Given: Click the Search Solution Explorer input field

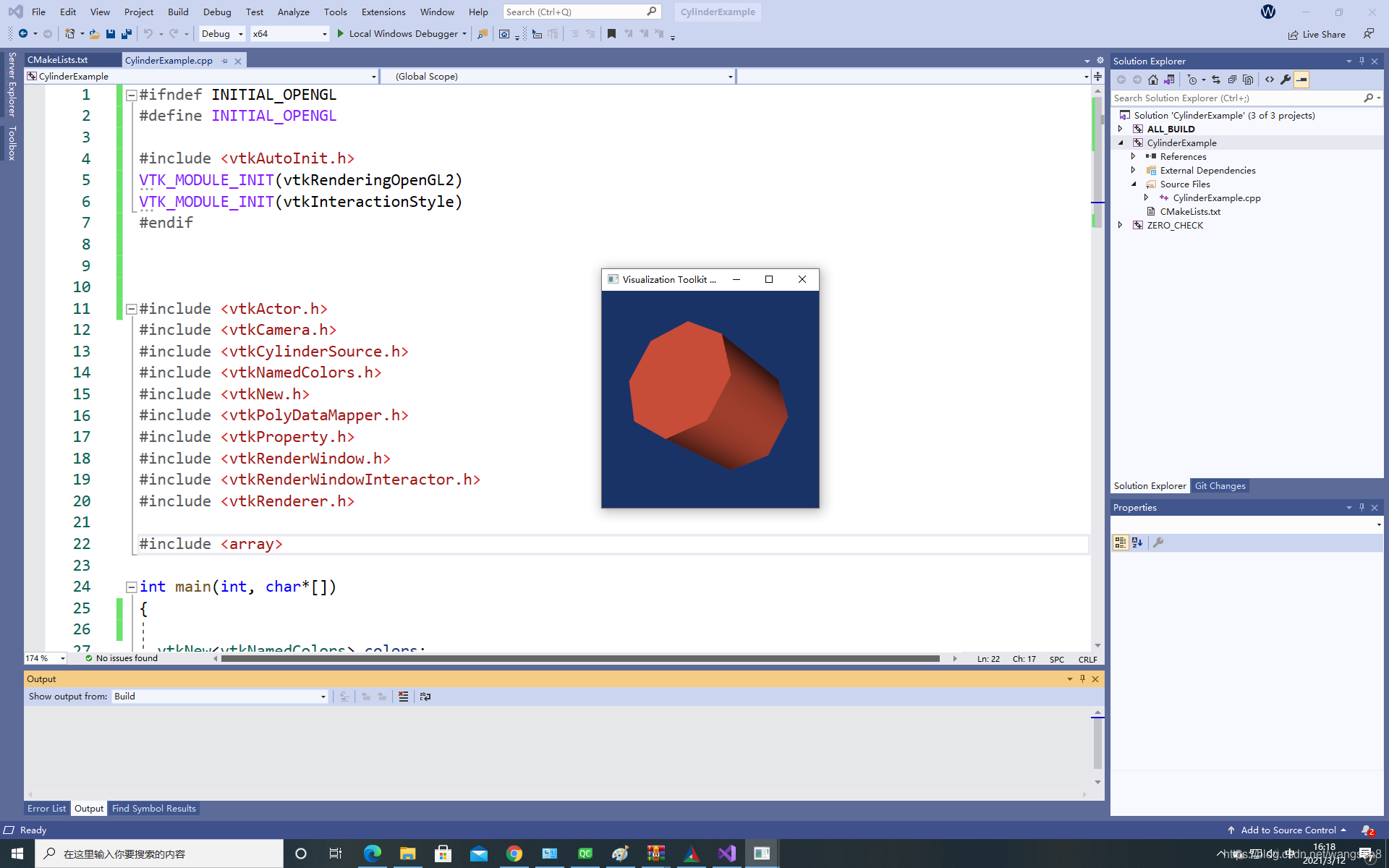Looking at the screenshot, I should pyautogui.click(x=1237, y=98).
